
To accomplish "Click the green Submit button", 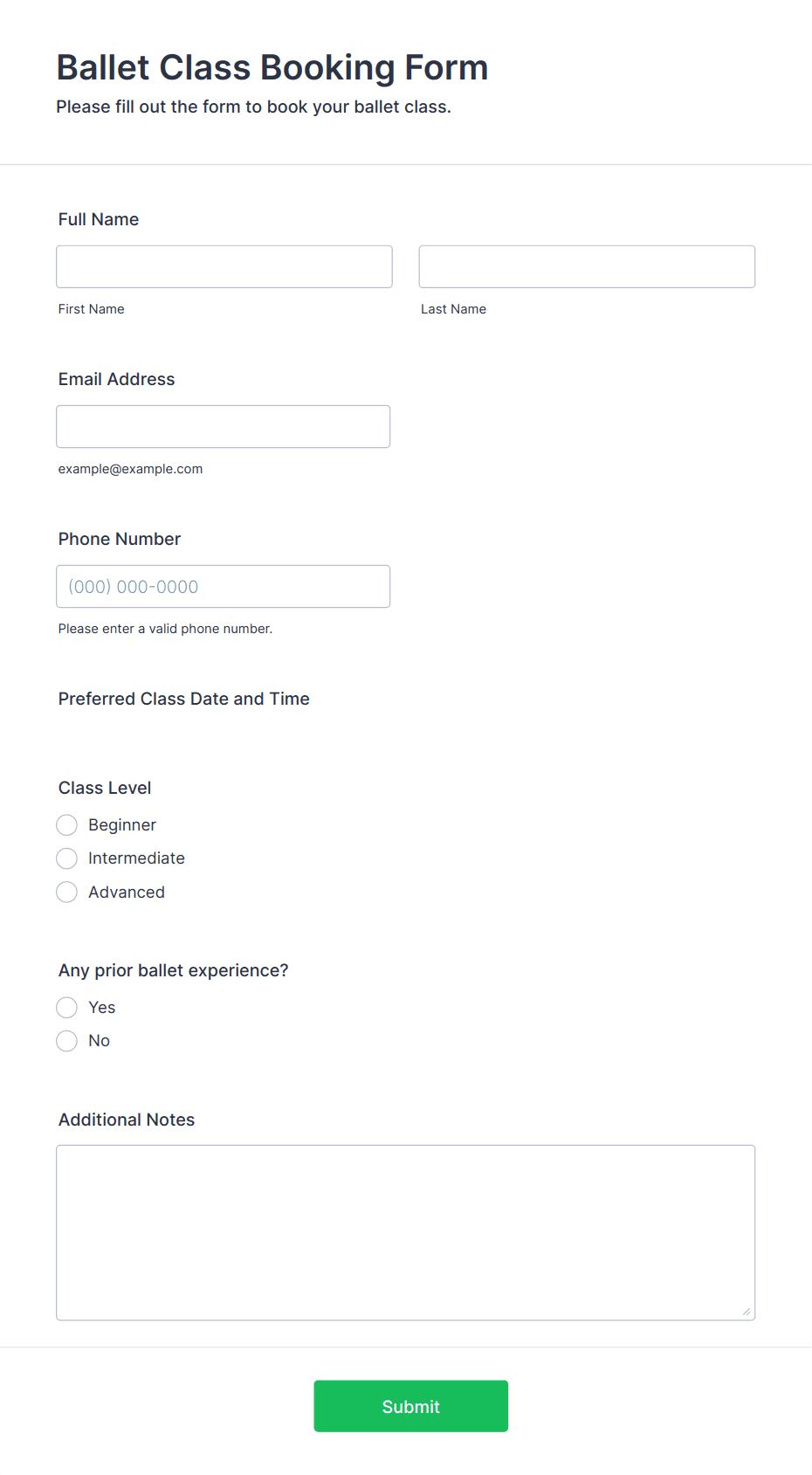I will click(411, 1406).
